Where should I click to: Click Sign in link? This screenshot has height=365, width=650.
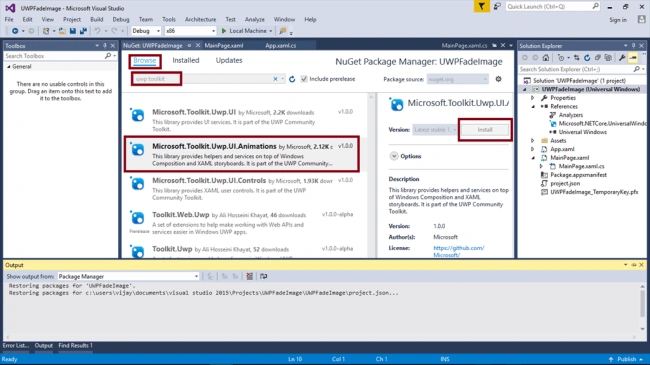tap(618, 20)
